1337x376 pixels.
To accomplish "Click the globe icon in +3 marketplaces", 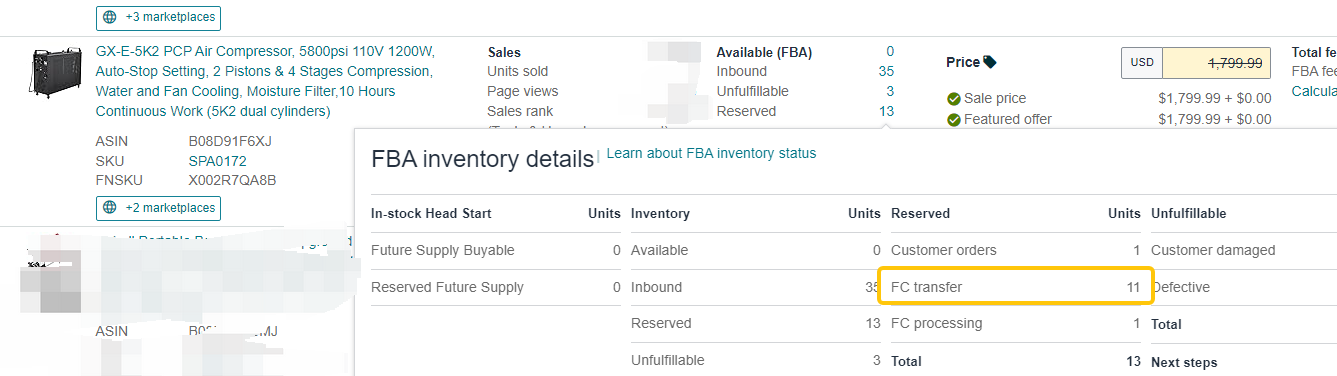I will coord(110,17).
